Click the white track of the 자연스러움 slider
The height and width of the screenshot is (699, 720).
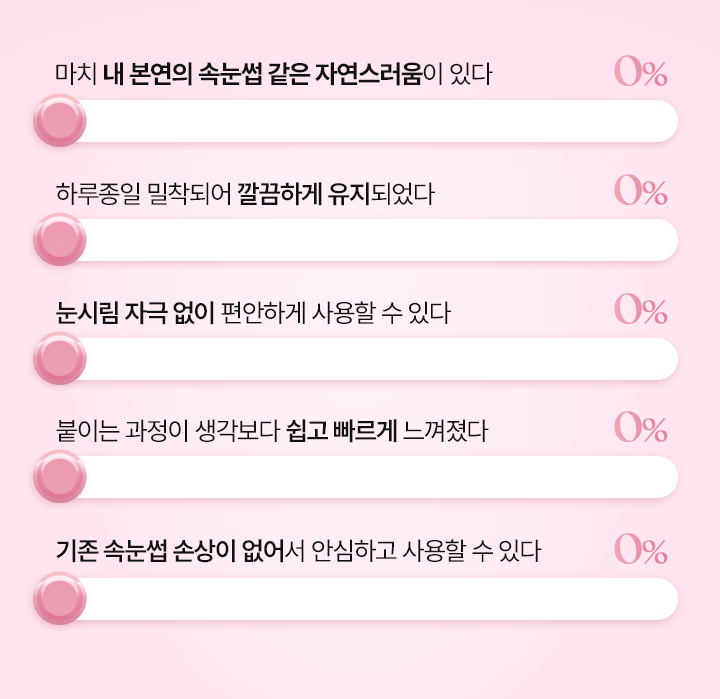(x=380, y=121)
